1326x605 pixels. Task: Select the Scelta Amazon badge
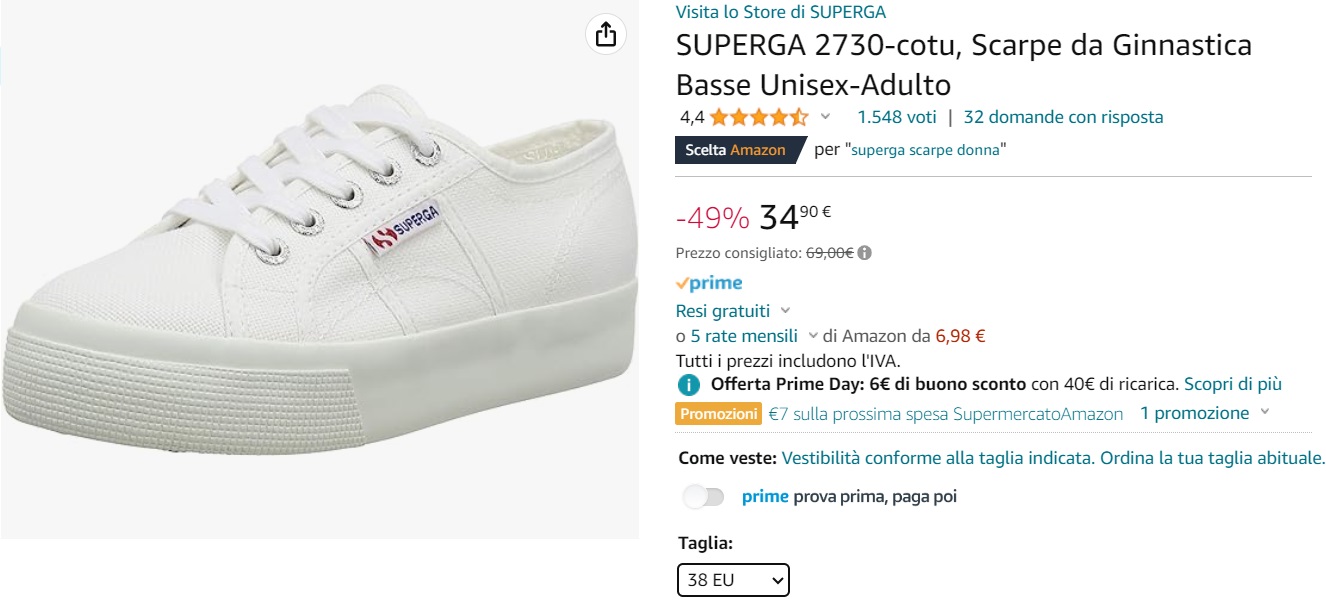click(736, 149)
